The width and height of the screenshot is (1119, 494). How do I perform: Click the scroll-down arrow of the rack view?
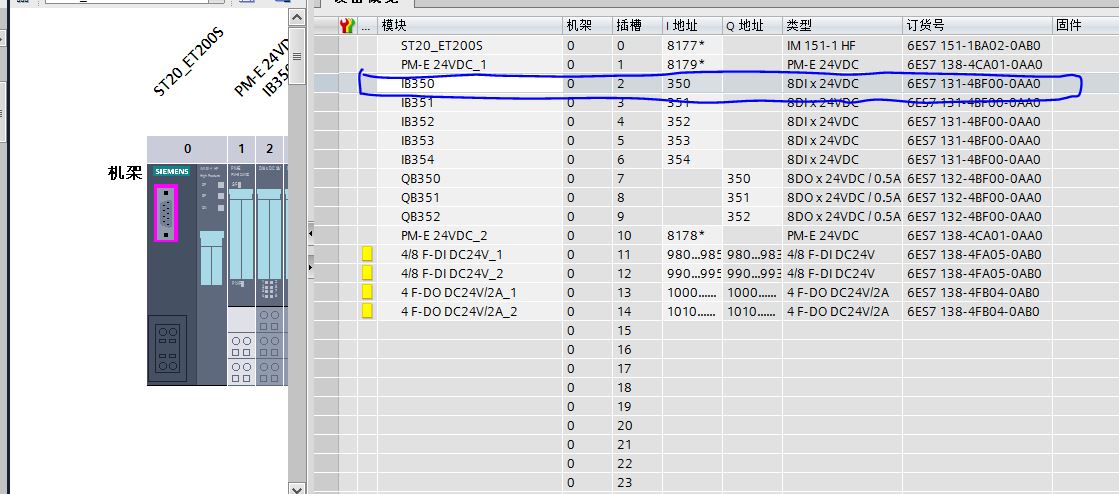coord(297,488)
